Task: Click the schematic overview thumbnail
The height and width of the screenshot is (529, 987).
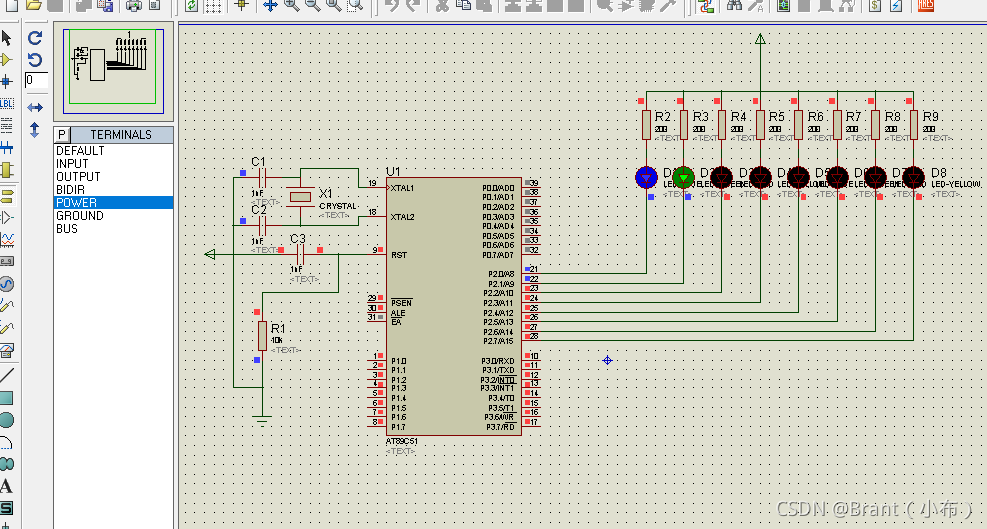Action: (113, 71)
